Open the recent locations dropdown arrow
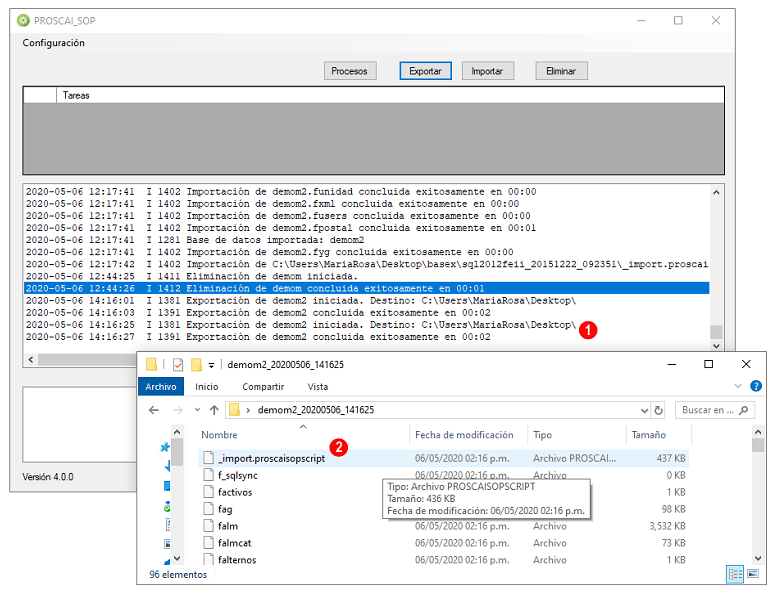This screenshot has width=775, height=595. (197, 410)
